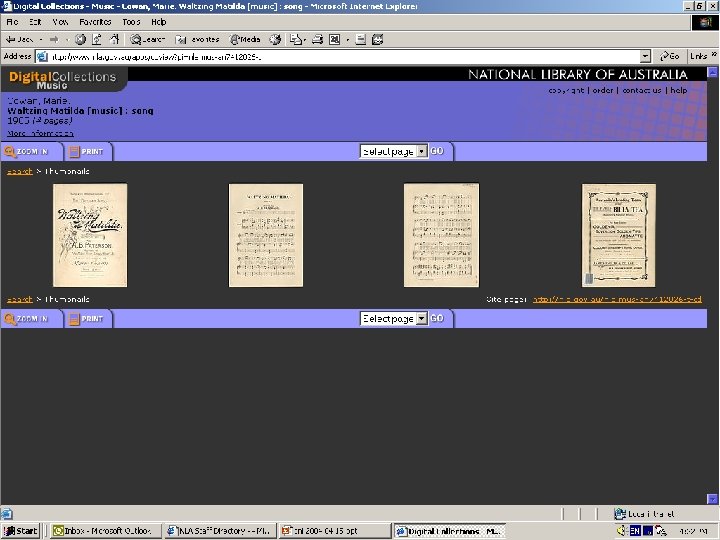Open the copyright link in the header
This screenshot has height=540, width=720.
[566, 90]
